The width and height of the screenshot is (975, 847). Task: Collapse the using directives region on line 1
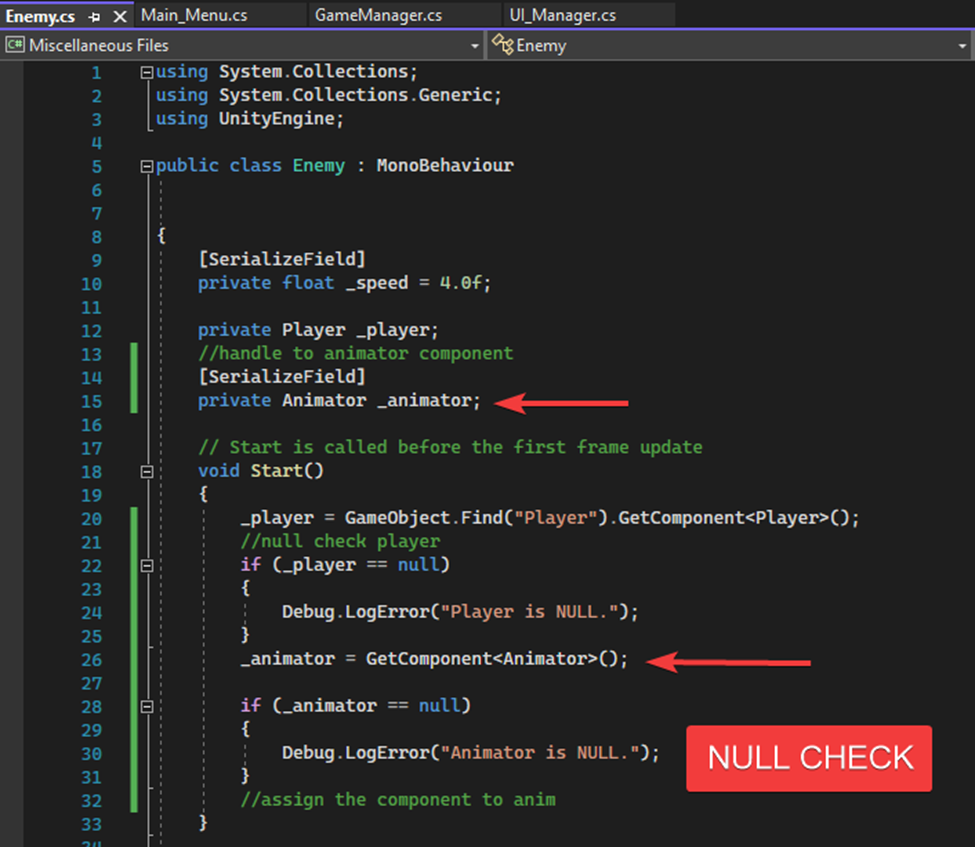(x=146, y=71)
